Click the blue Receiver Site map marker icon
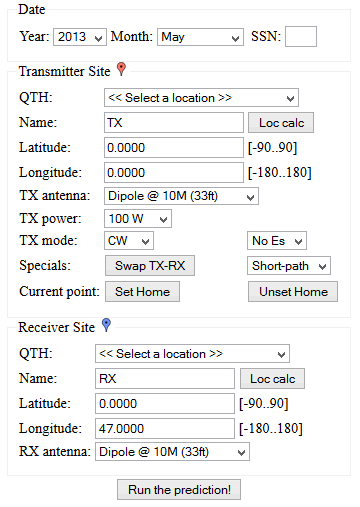The width and height of the screenshot is (360, 507). tap(106, 325)
